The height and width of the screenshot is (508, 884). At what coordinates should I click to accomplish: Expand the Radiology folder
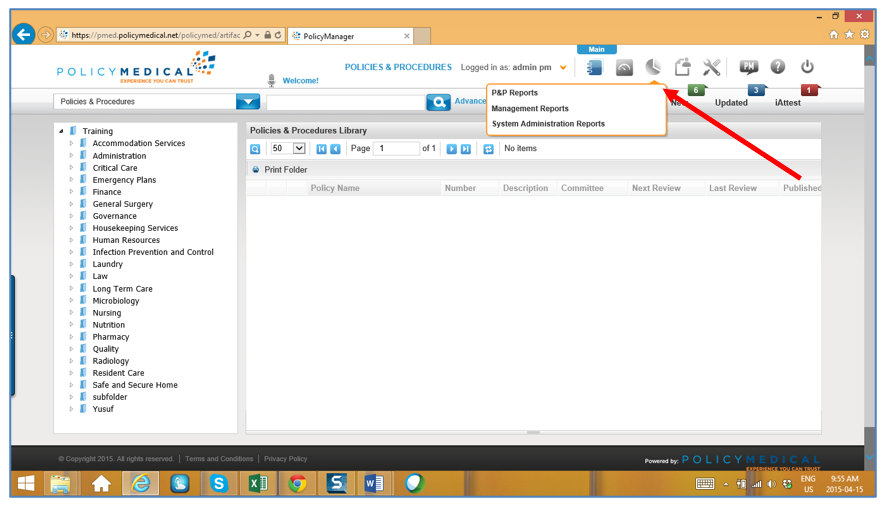coord(71,361)
